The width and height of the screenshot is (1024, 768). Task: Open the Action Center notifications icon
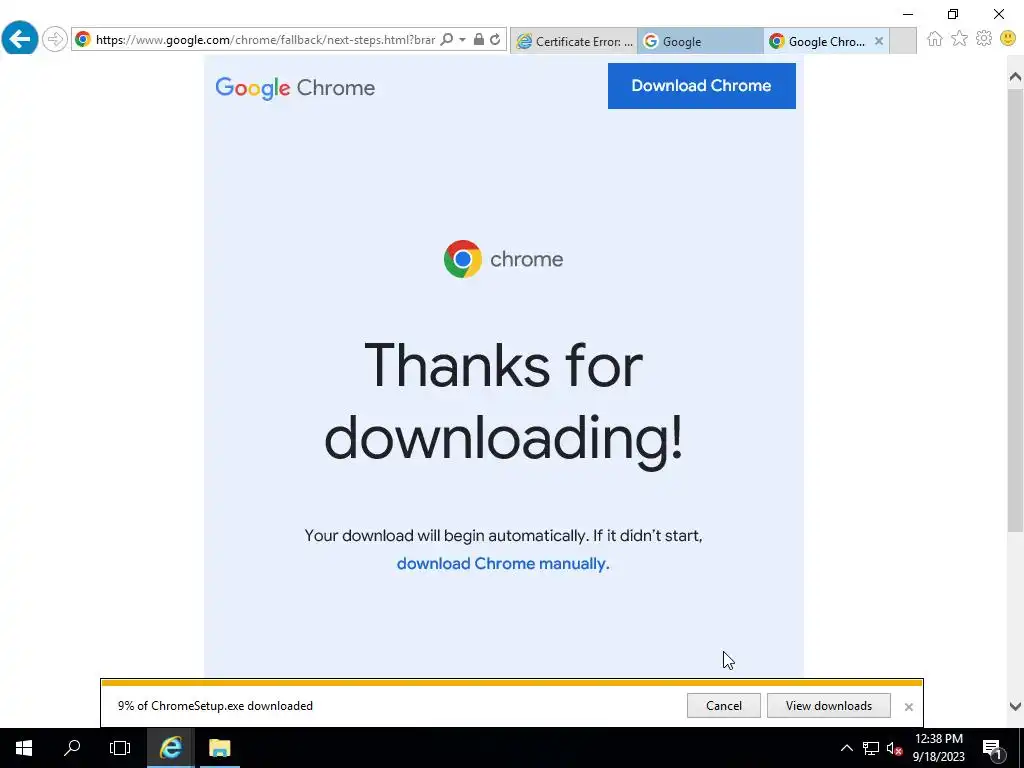(993, 748)
